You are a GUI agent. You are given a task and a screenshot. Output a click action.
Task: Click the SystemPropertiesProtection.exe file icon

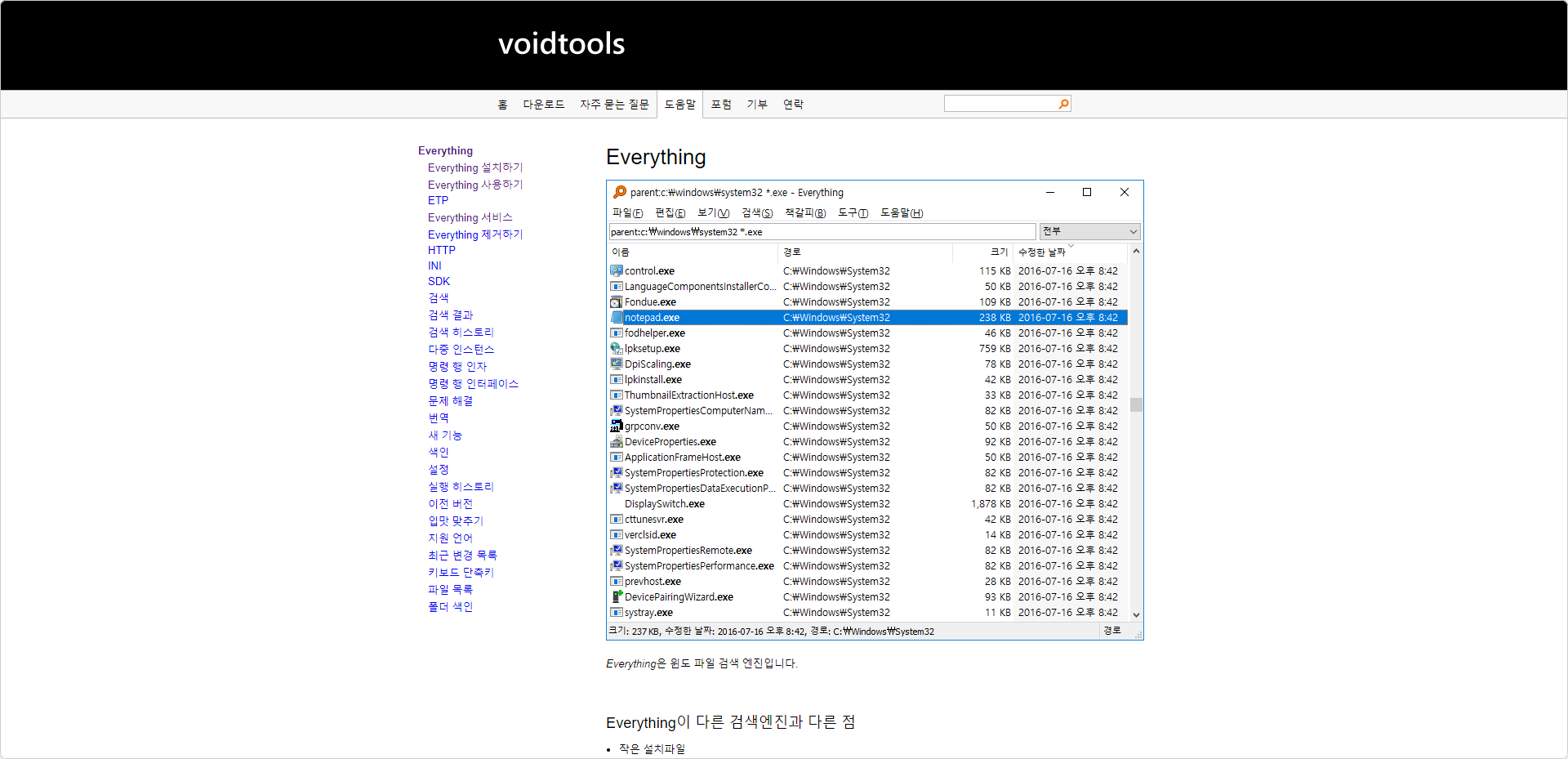pyautogui.click(x=617, y=472)
